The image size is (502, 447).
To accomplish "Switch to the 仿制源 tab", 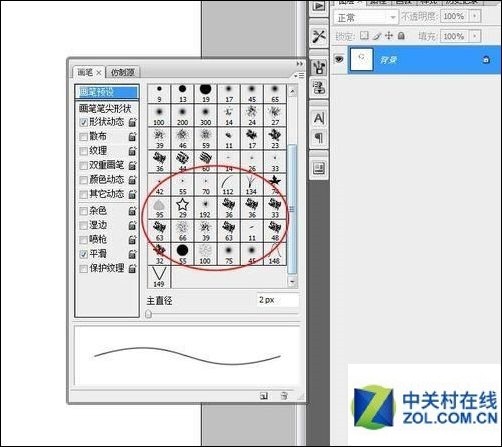I will click(123, 72).
